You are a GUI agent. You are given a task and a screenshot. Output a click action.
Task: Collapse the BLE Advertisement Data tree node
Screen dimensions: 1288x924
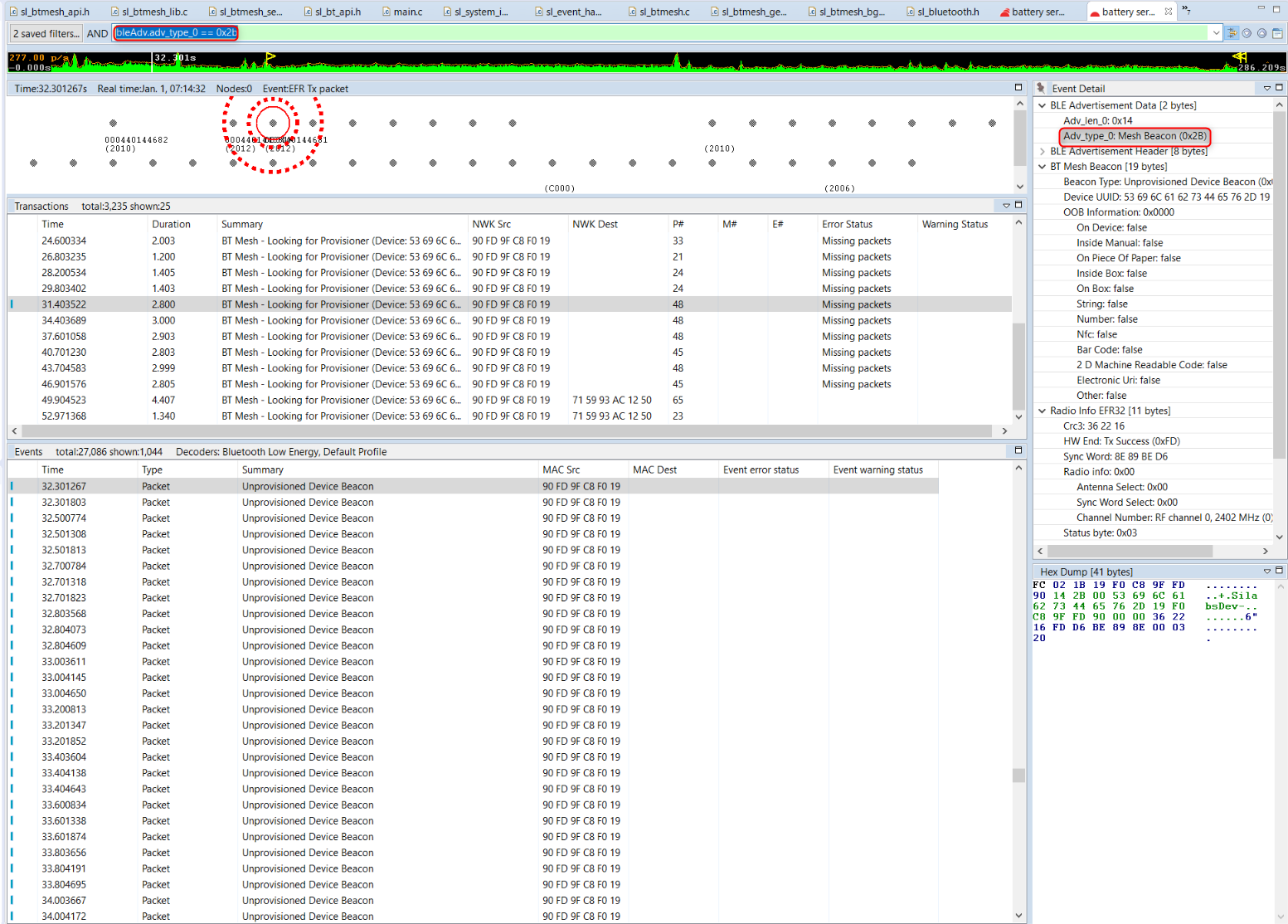1043,105
